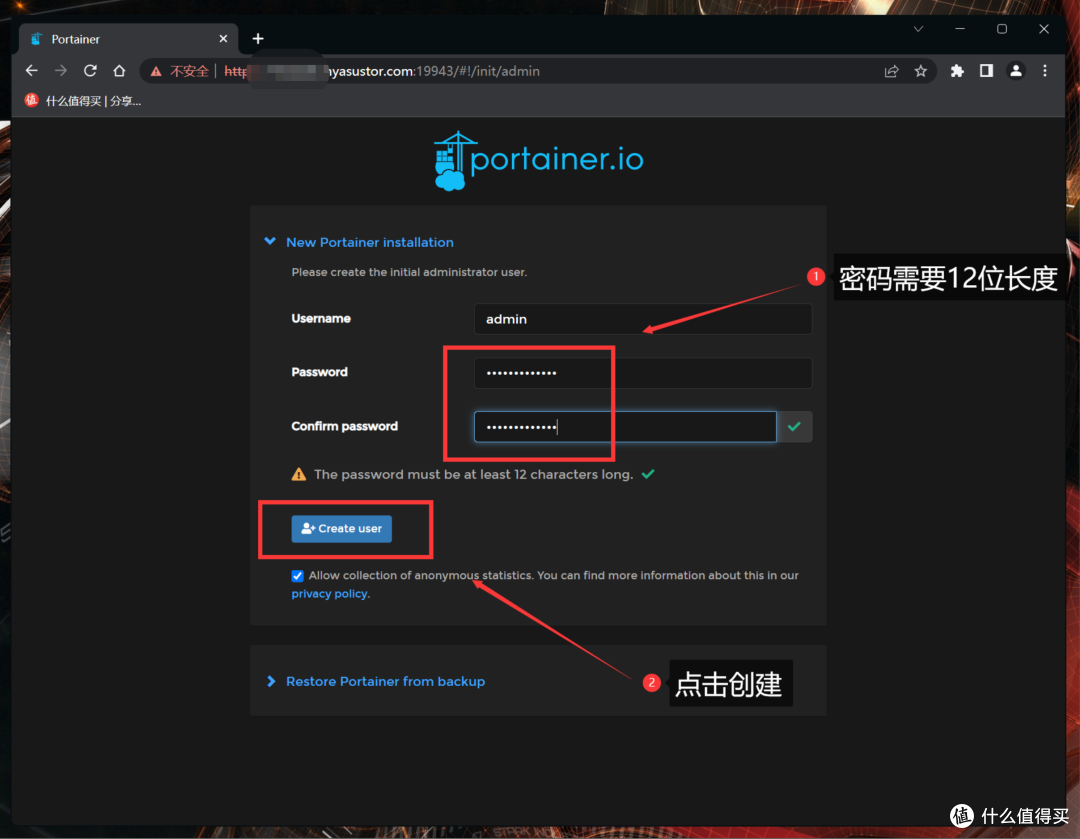Viewport: 1080px width, 839px height.
Task: Select the Portainer browser tab
Action: click(x=120, y=39)
